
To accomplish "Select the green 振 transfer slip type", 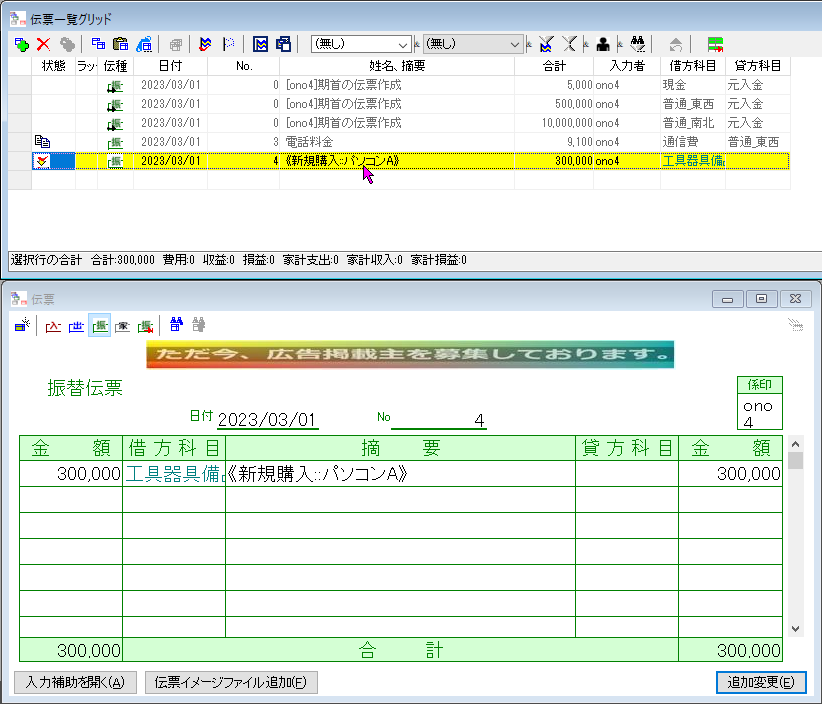I will pyautogui.click(x=100, y=326).
